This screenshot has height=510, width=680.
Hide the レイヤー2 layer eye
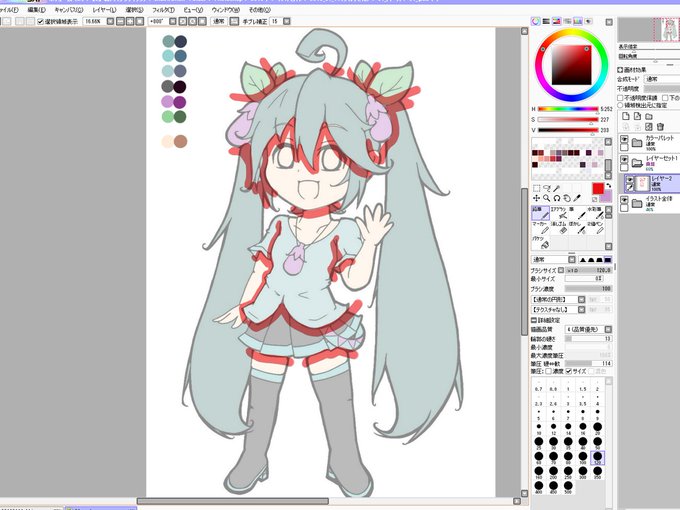629,180
